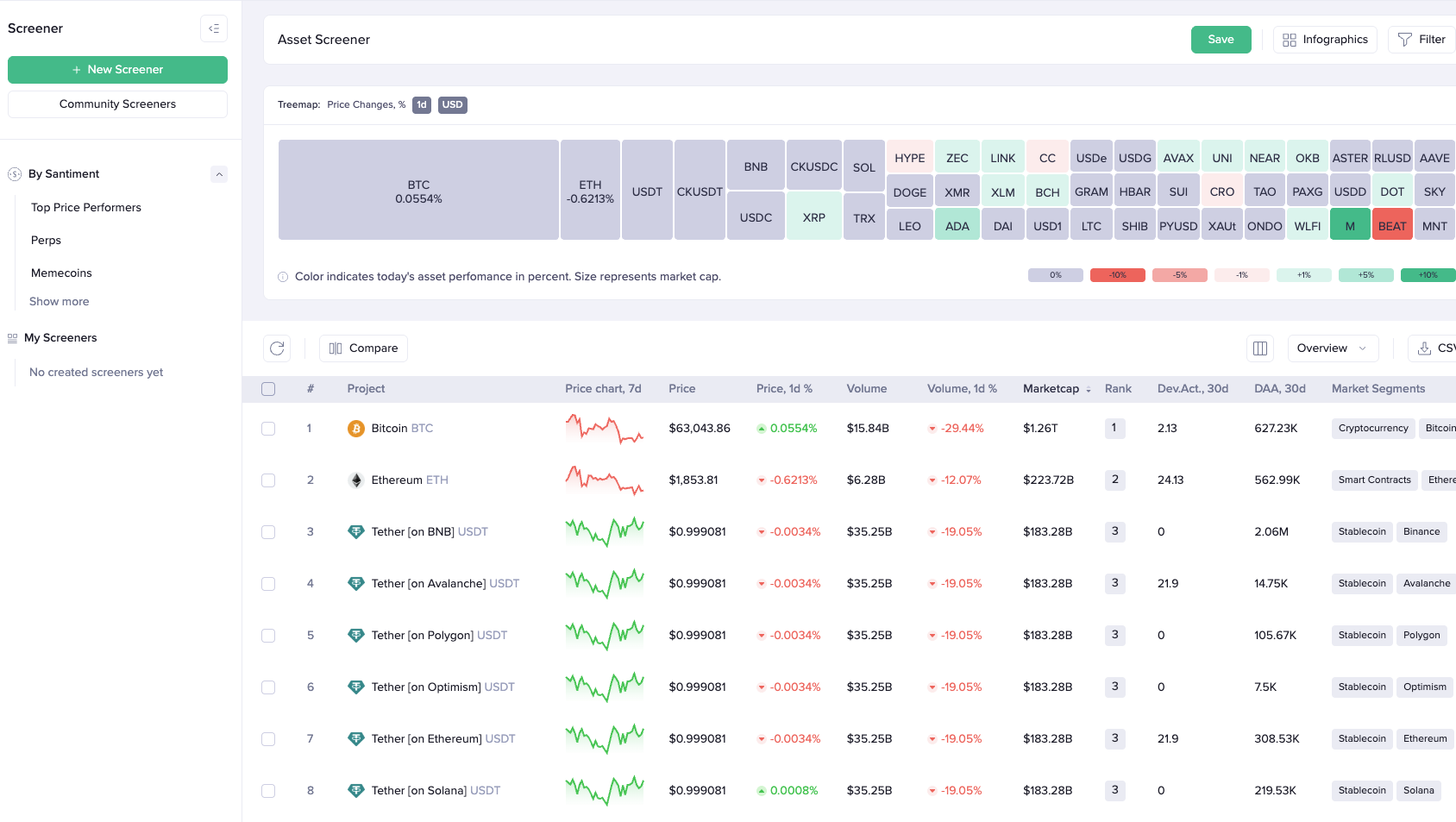Sort by Rank column header

coord(1118,389)
